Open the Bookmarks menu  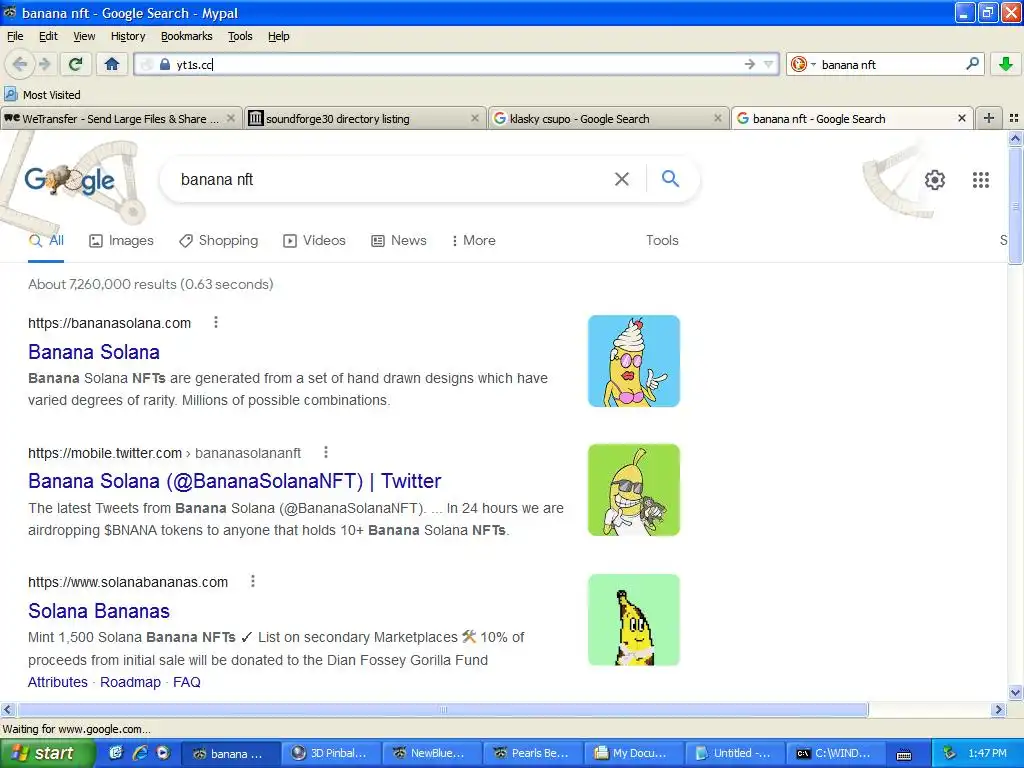[x=187, y=36]
